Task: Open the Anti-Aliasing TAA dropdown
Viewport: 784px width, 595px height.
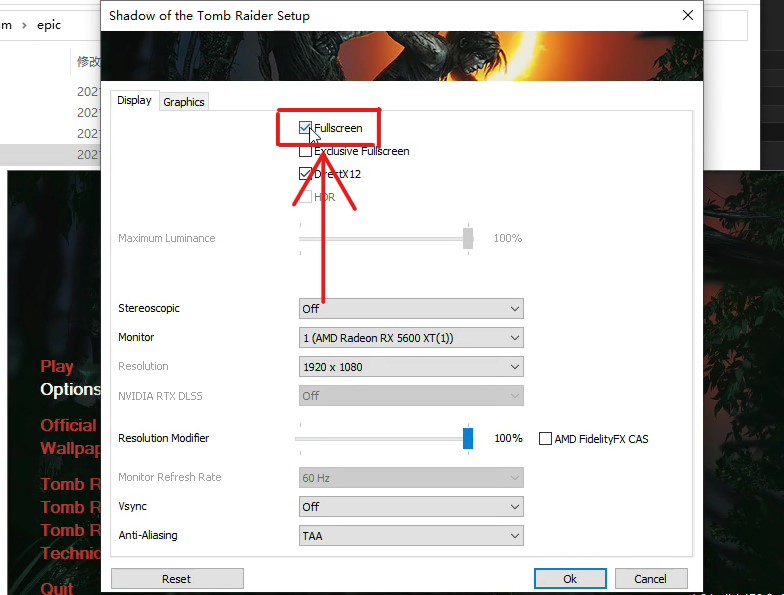Action: pyautogui.click(x=411, y=536)
